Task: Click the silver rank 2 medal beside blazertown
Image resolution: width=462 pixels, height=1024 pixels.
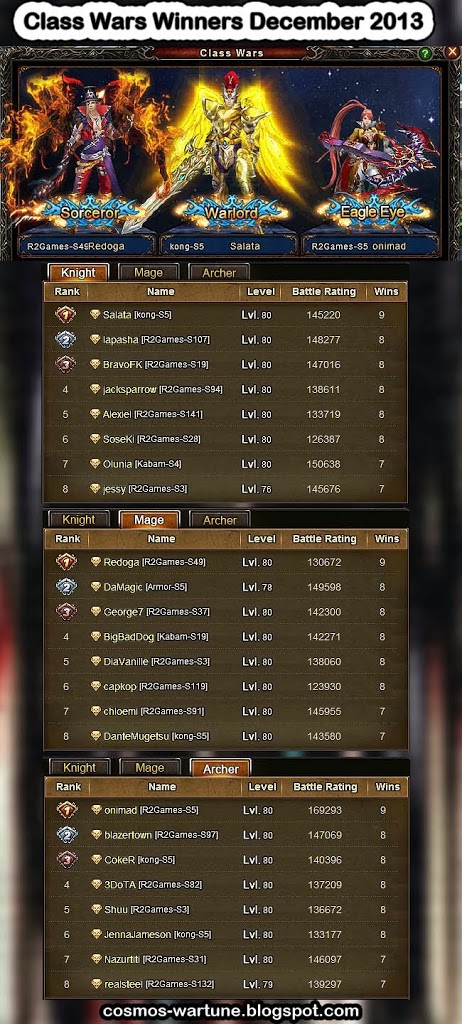Action: [67, 835]
